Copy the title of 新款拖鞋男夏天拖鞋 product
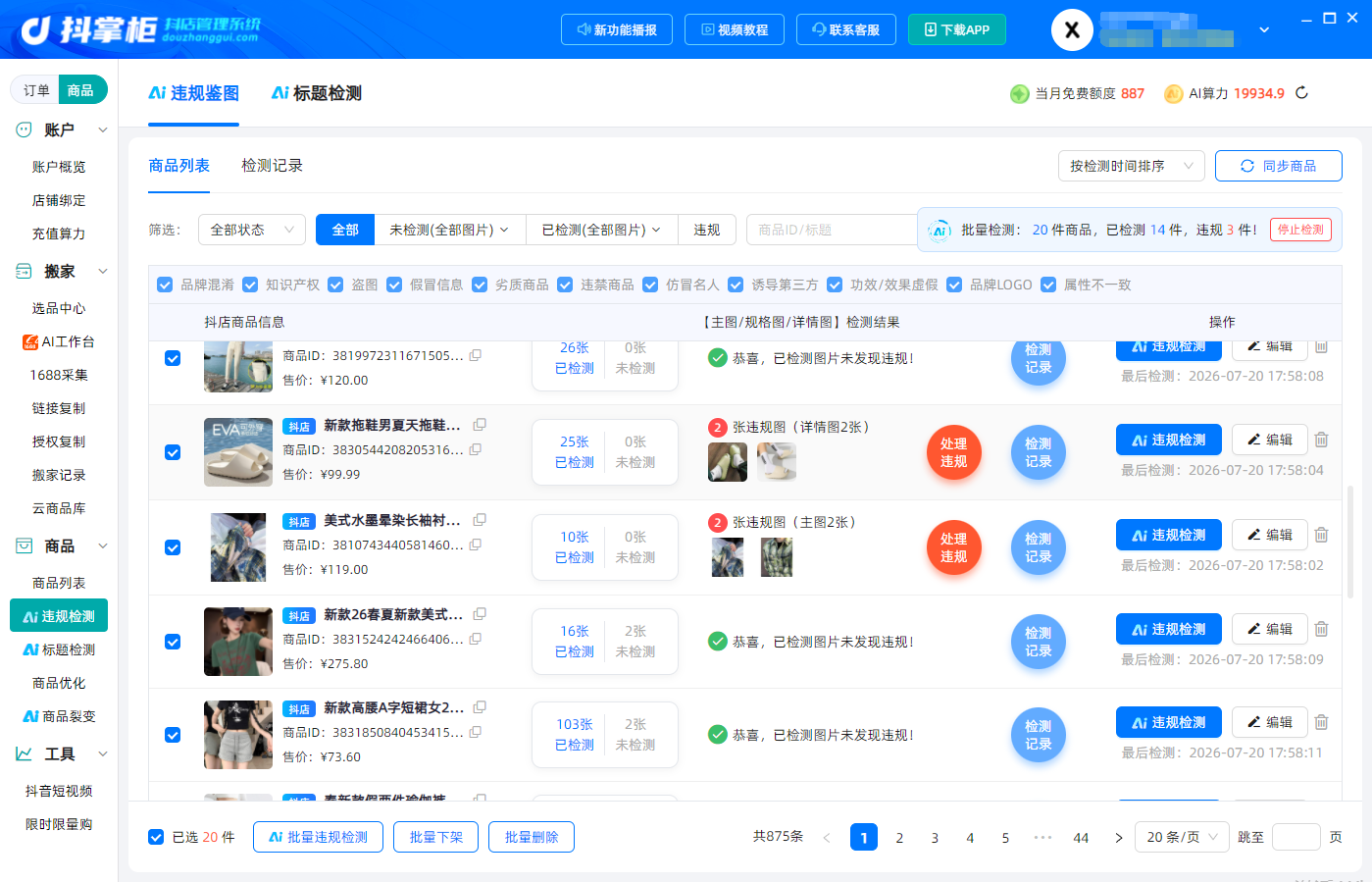The image size is (1372, 882). pyautogui.click(x=480, y=425)
